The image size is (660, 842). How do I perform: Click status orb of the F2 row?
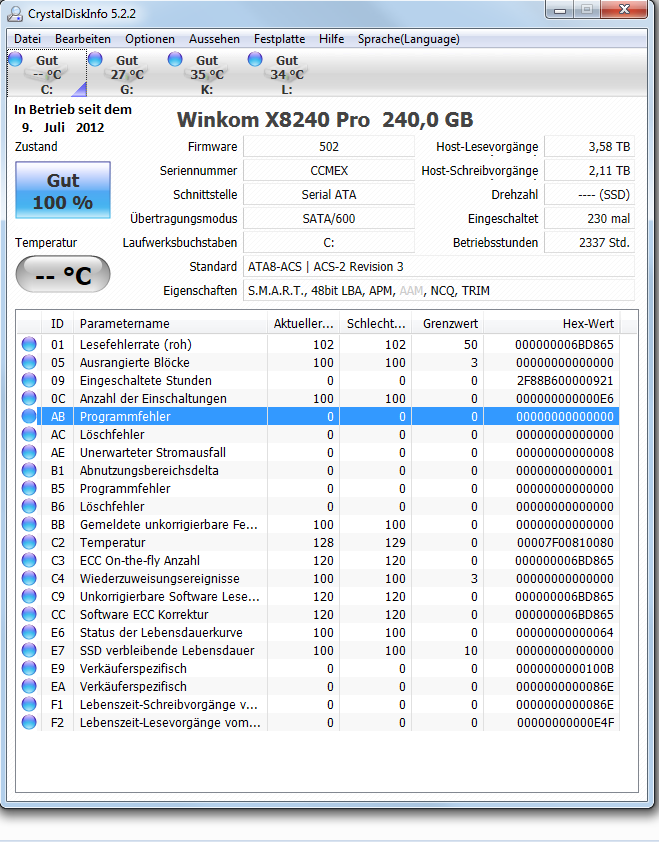[29, 722]
